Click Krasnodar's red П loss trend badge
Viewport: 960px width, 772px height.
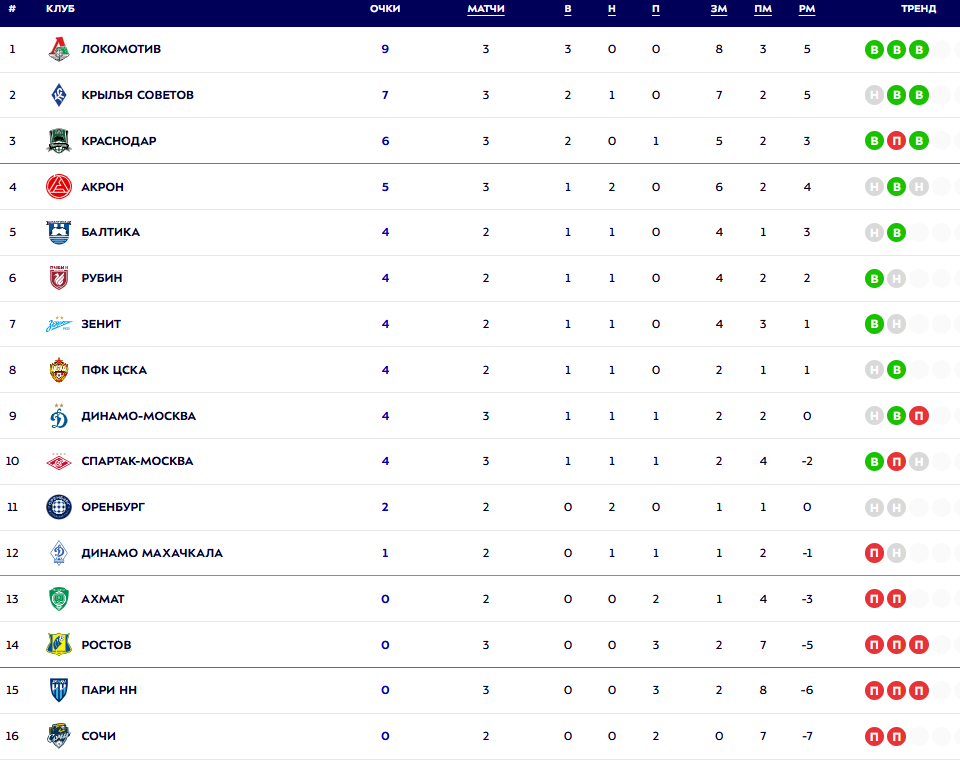coord(896,141)
